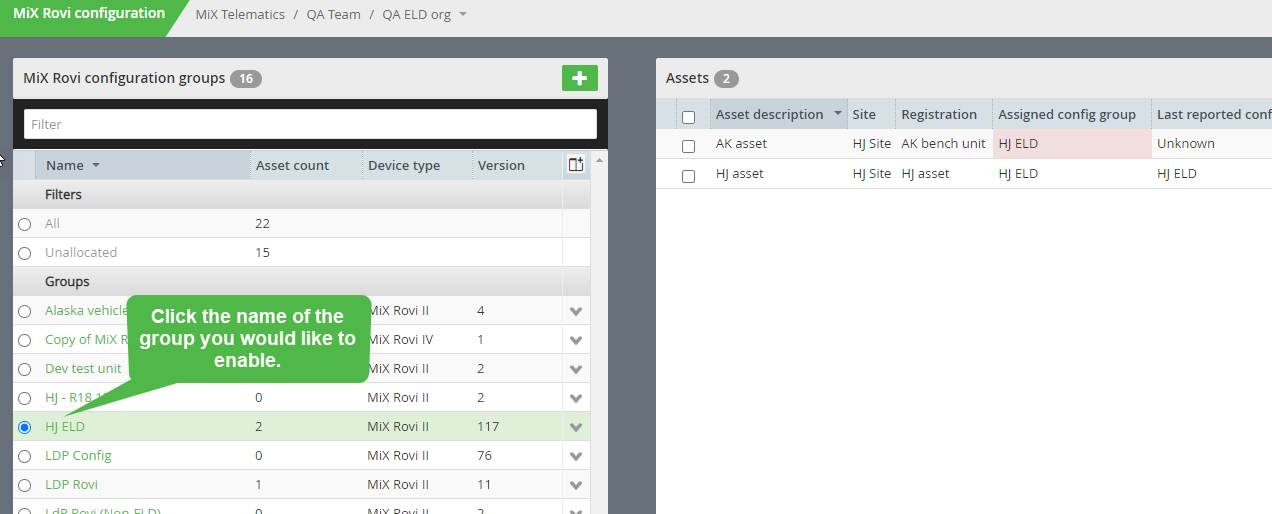Click the Assets count badge 2

click(726, 78)
